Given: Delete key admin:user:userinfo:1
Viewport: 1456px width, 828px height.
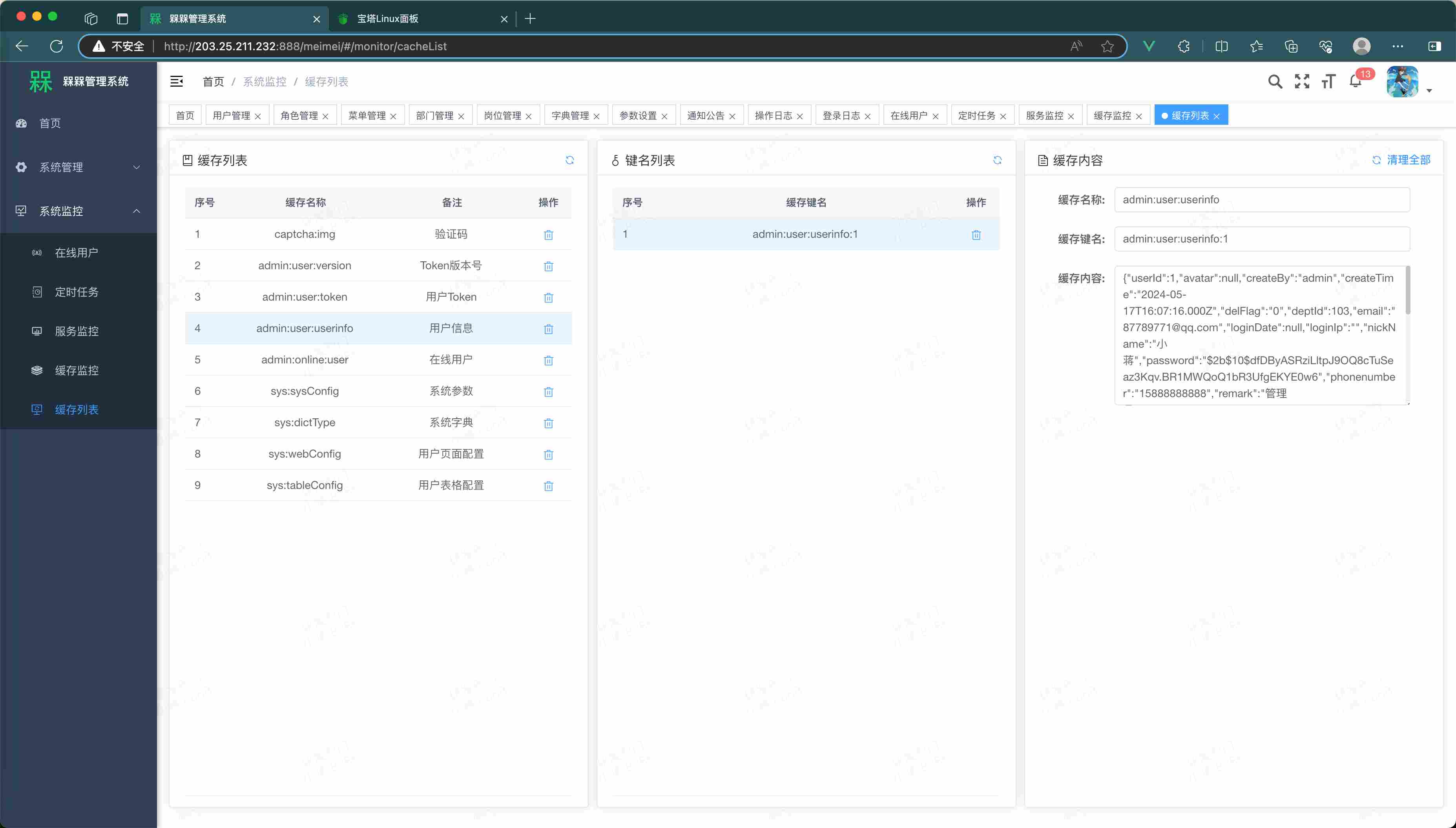Looking at the screenshot, I should (x=976, y=235).
